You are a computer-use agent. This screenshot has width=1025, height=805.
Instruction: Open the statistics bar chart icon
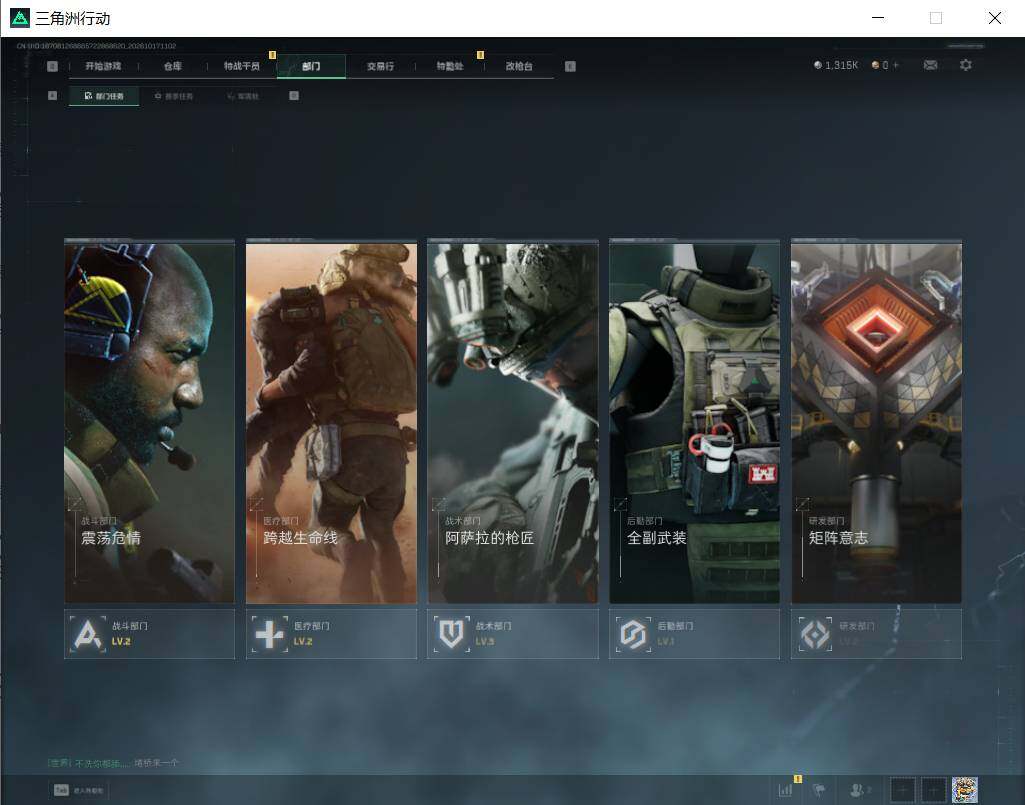pyautogui.click(x=786, y=790)
